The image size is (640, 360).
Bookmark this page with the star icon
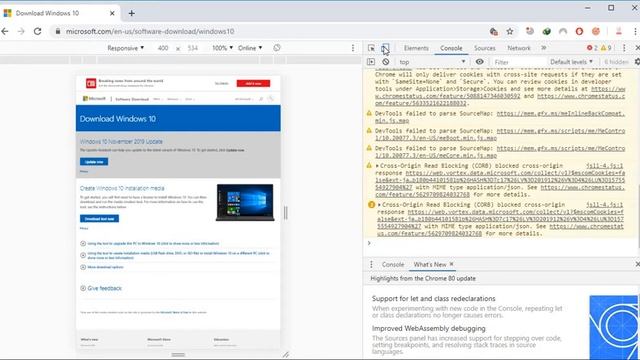(x=510, y=31)
